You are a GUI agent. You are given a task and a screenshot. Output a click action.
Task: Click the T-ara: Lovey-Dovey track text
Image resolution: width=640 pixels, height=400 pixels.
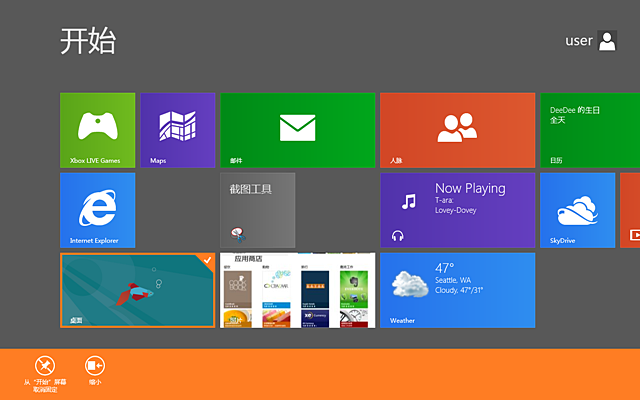point(456,205)
